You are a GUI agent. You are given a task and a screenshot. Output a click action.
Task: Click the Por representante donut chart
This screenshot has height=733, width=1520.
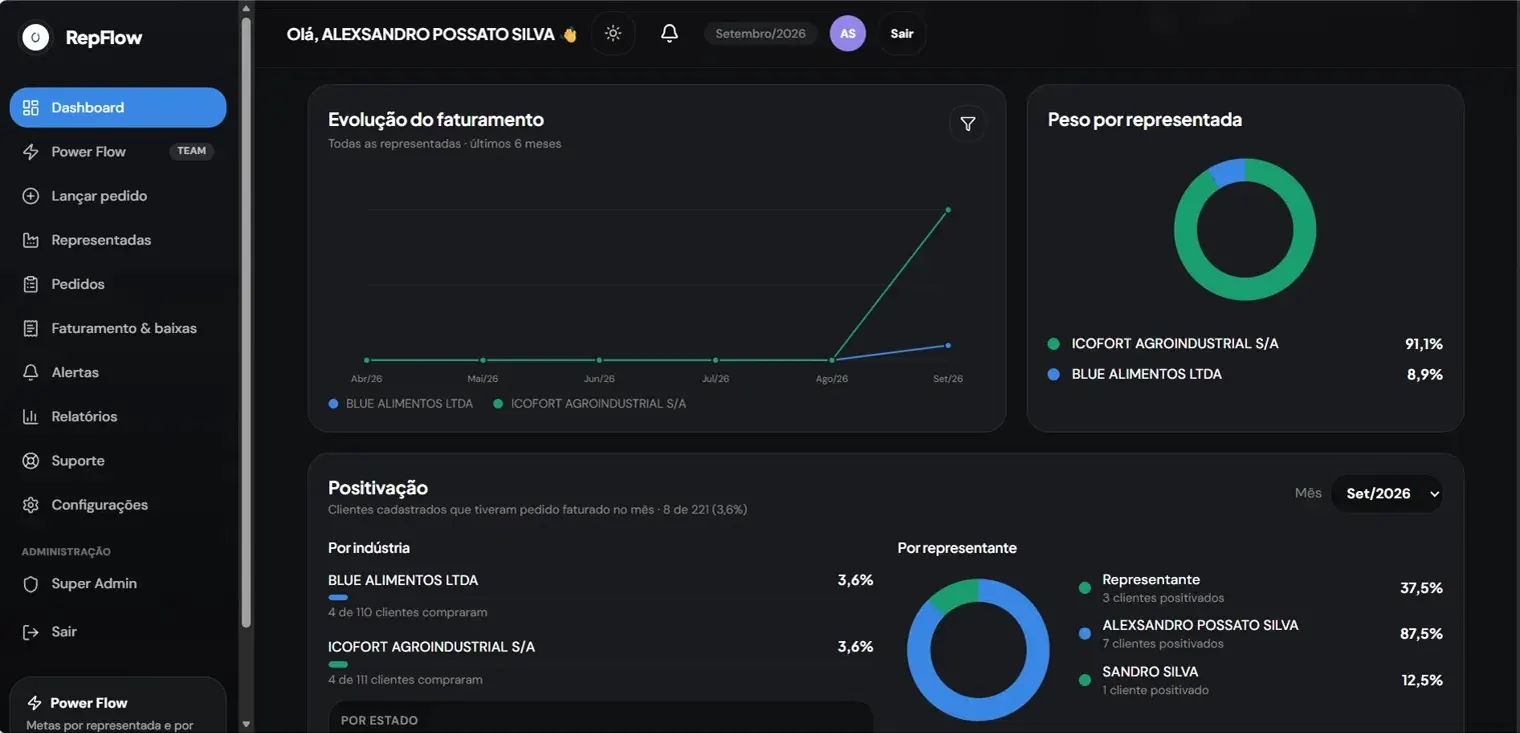(978, 650)
